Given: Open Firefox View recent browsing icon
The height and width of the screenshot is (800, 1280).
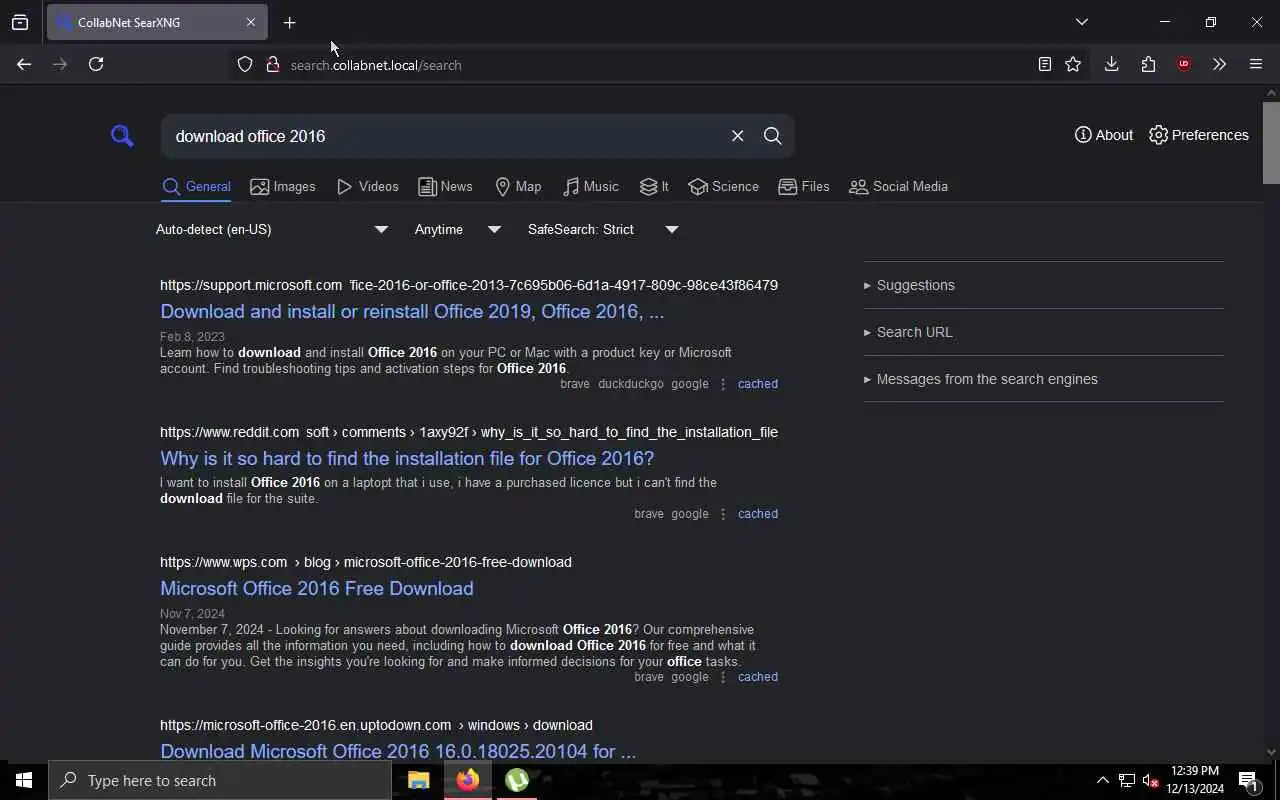Looking at the screenshot, I should tap(20, 22).
